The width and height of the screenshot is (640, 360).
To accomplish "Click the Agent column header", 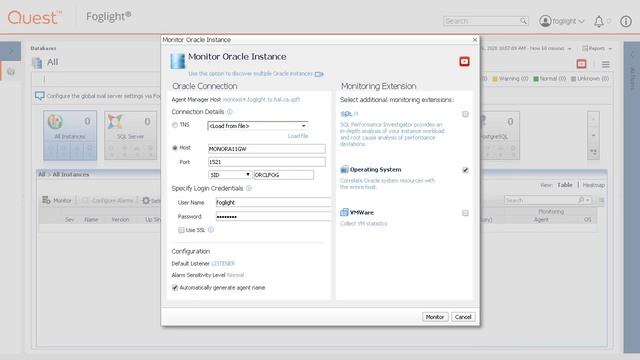I will point(541,220).
